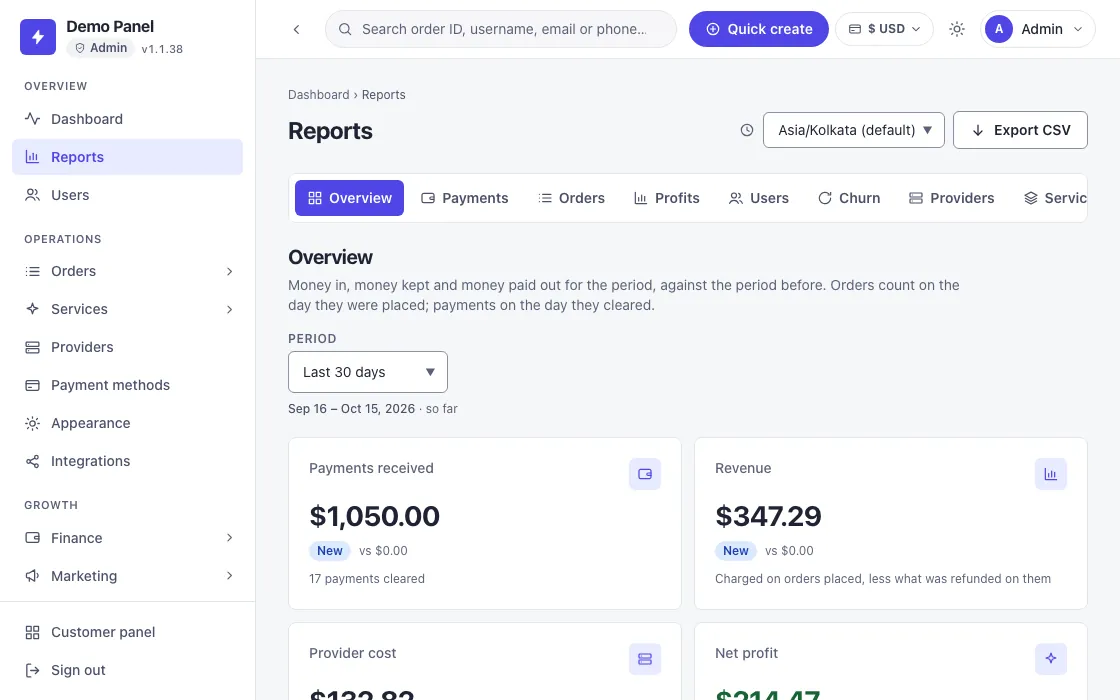This screenshot has height=700, width=1120.
Task: Click the New badge under Payments received
Action: coord(330,551)
